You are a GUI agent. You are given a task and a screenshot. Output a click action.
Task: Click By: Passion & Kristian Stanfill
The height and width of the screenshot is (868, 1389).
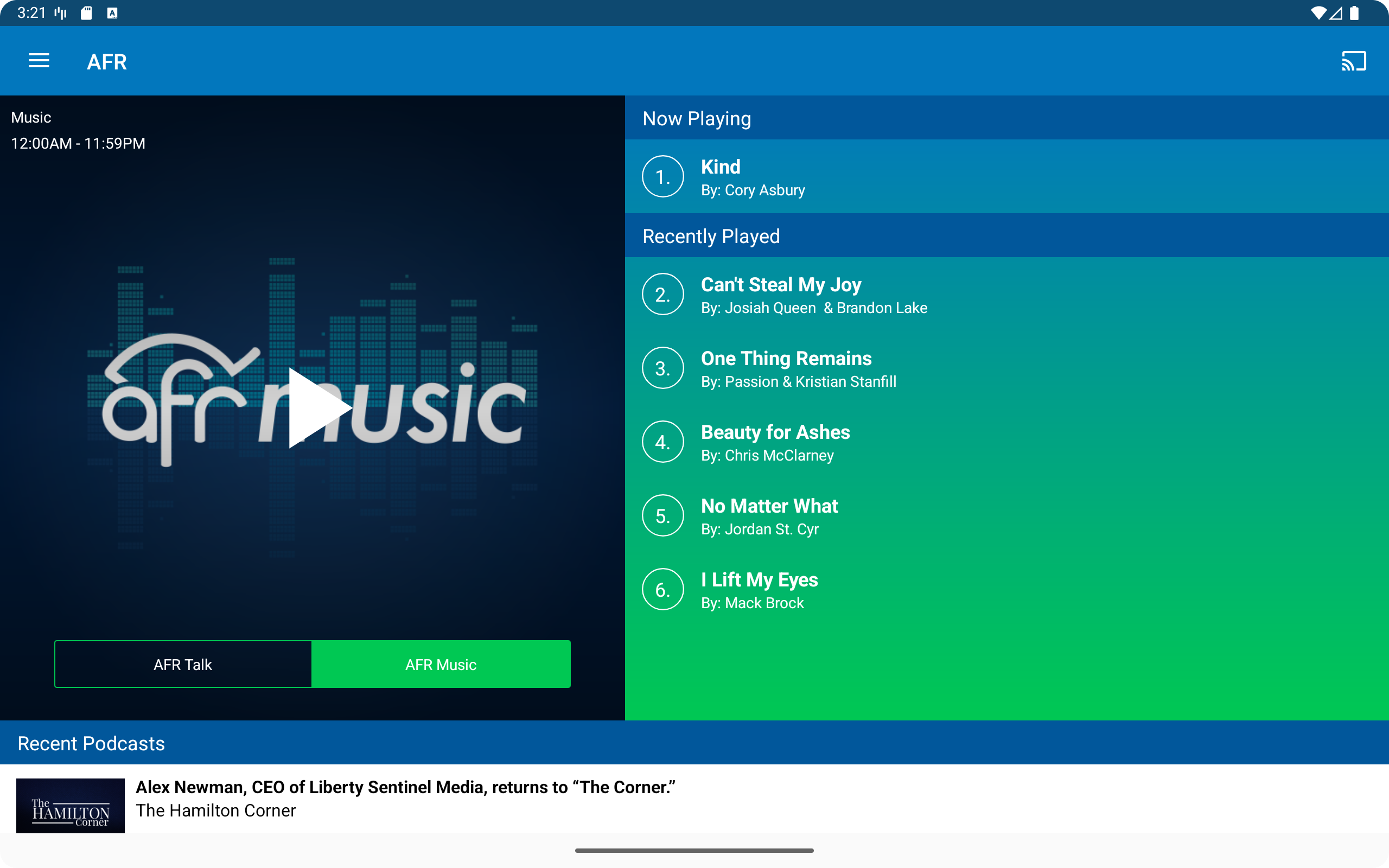798,382
